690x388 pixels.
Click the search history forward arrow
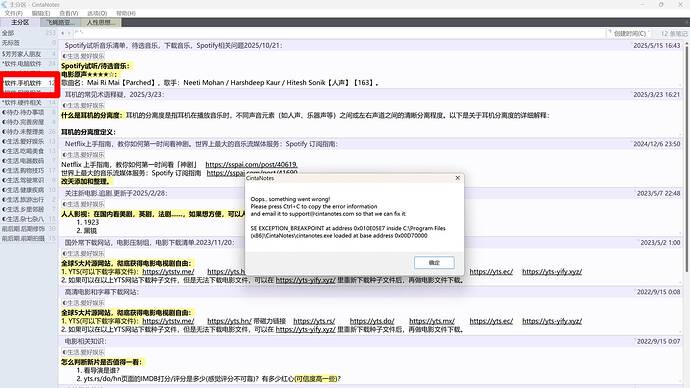tap(69, 33)
